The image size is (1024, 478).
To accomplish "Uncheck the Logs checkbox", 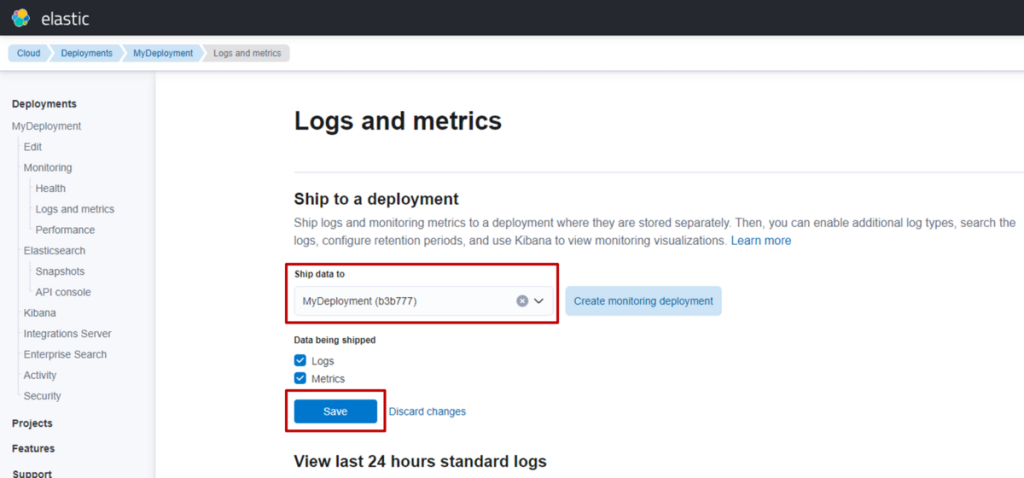I will [300, 360].
